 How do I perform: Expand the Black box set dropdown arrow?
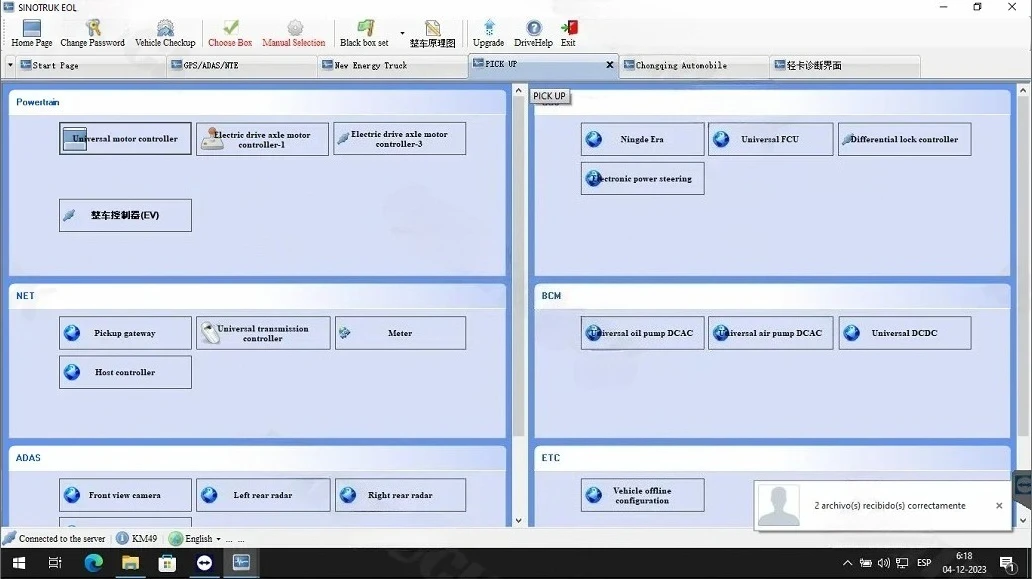pyautogui.click(x=402, y=33)
